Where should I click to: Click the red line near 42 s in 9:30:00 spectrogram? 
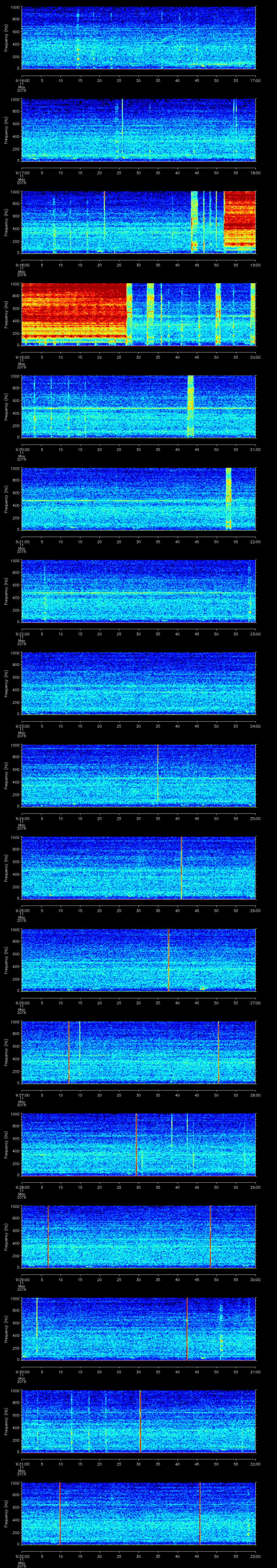pyautogui.click(x=186, y=1329)
